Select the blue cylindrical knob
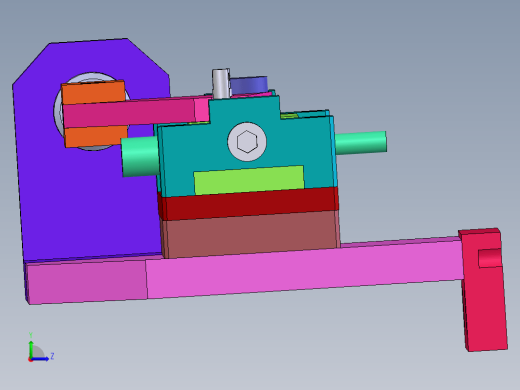Viewport: 520px width, 390px height. [x=249, y=85]
